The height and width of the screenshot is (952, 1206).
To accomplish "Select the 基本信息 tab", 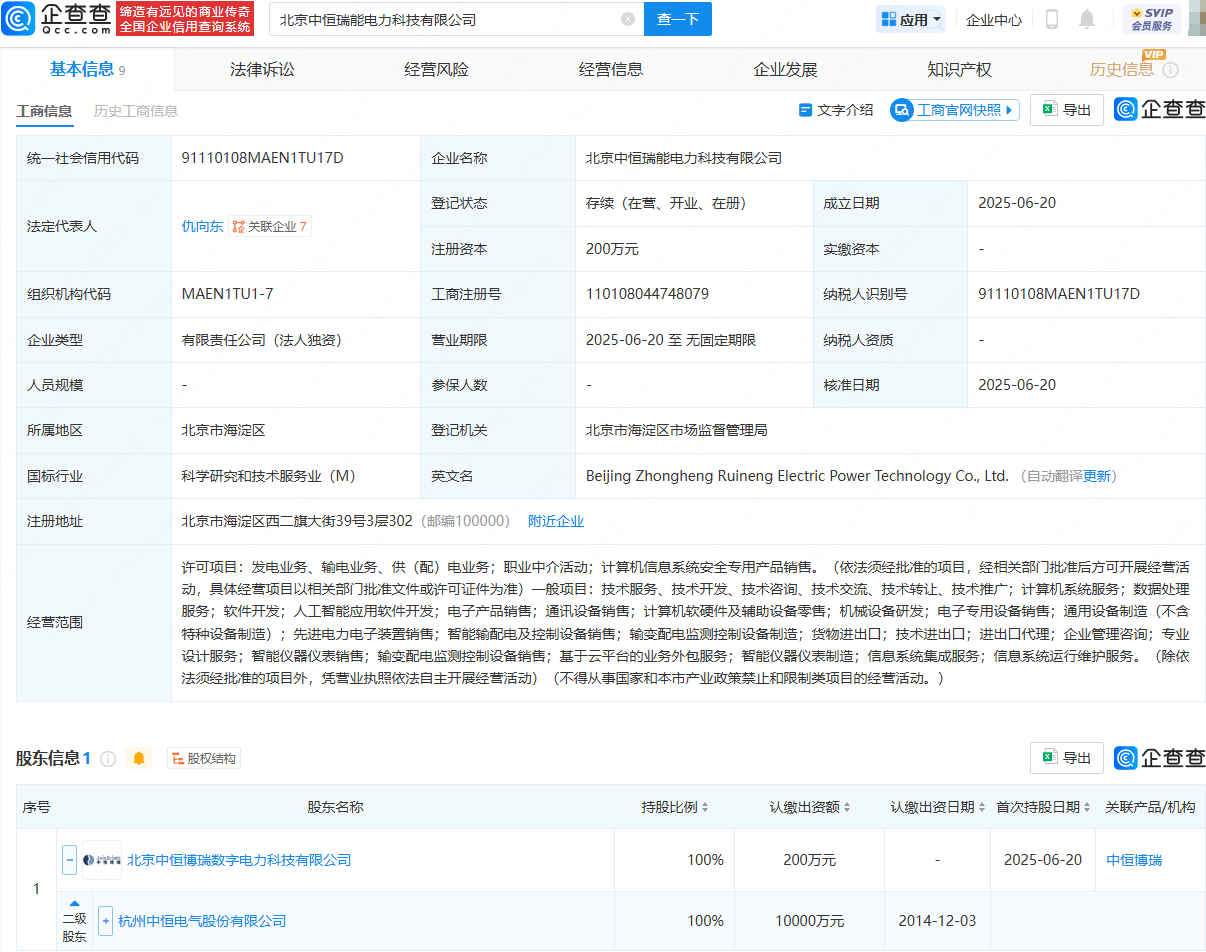I will pyautogui.click(x=87, y=69).
